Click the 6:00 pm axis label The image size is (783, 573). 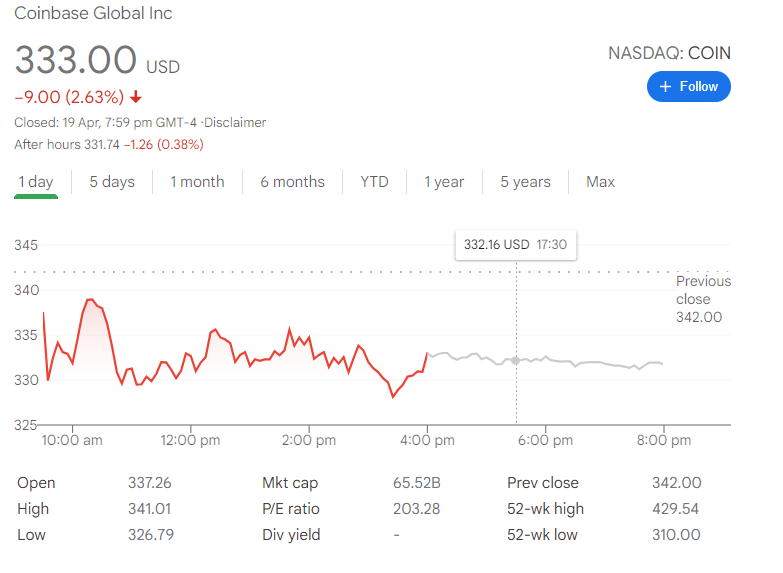(545, 440)
